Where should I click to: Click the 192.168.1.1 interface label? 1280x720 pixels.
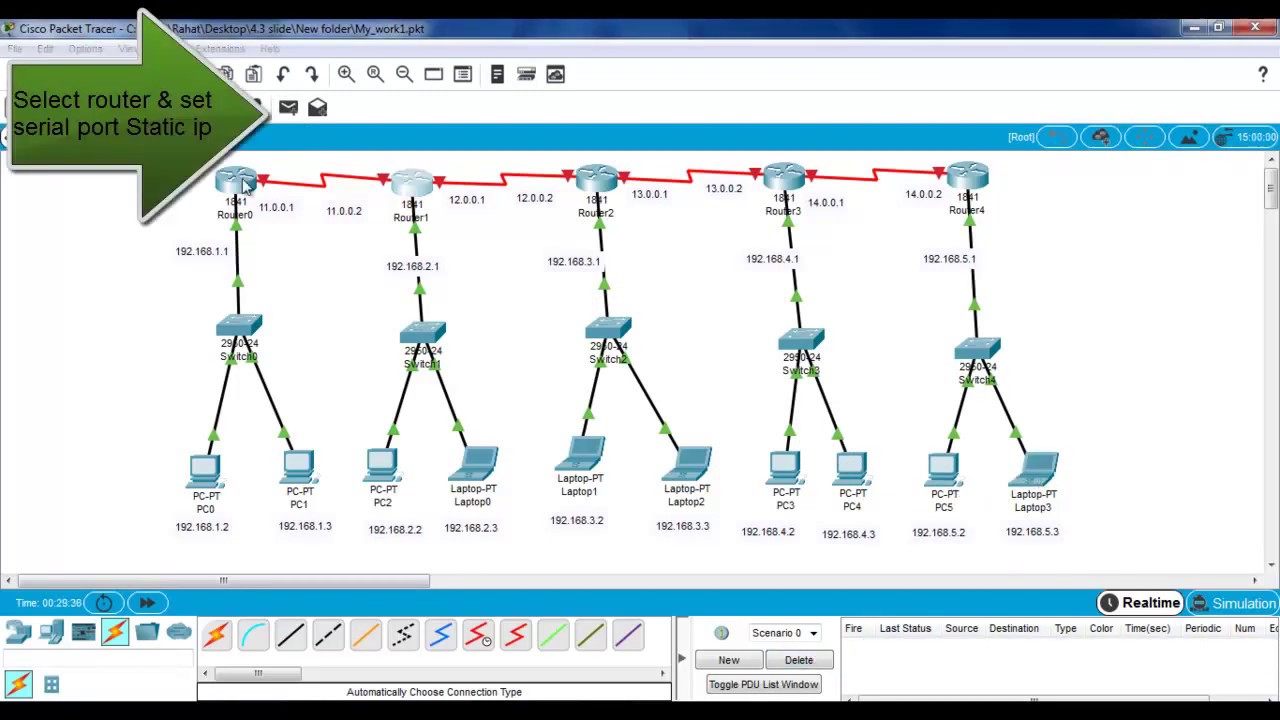click(x=202, y=251)
